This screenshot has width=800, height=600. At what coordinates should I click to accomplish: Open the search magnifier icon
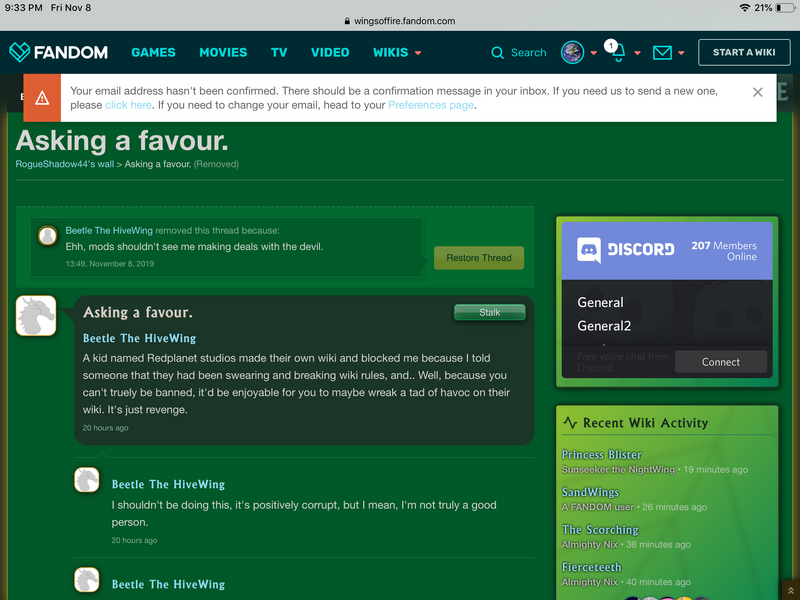point(498,53)
